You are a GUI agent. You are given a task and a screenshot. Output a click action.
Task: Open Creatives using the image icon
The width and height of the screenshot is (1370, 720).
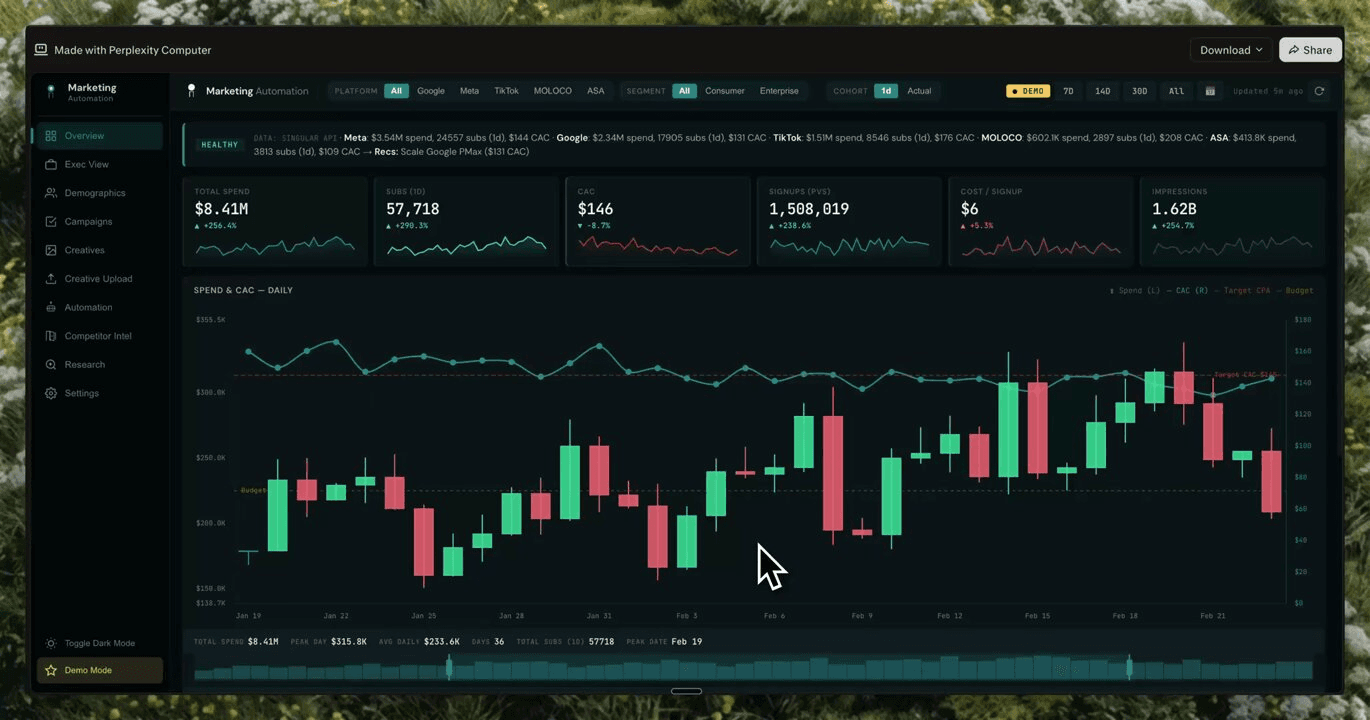[x=51, y=250]
